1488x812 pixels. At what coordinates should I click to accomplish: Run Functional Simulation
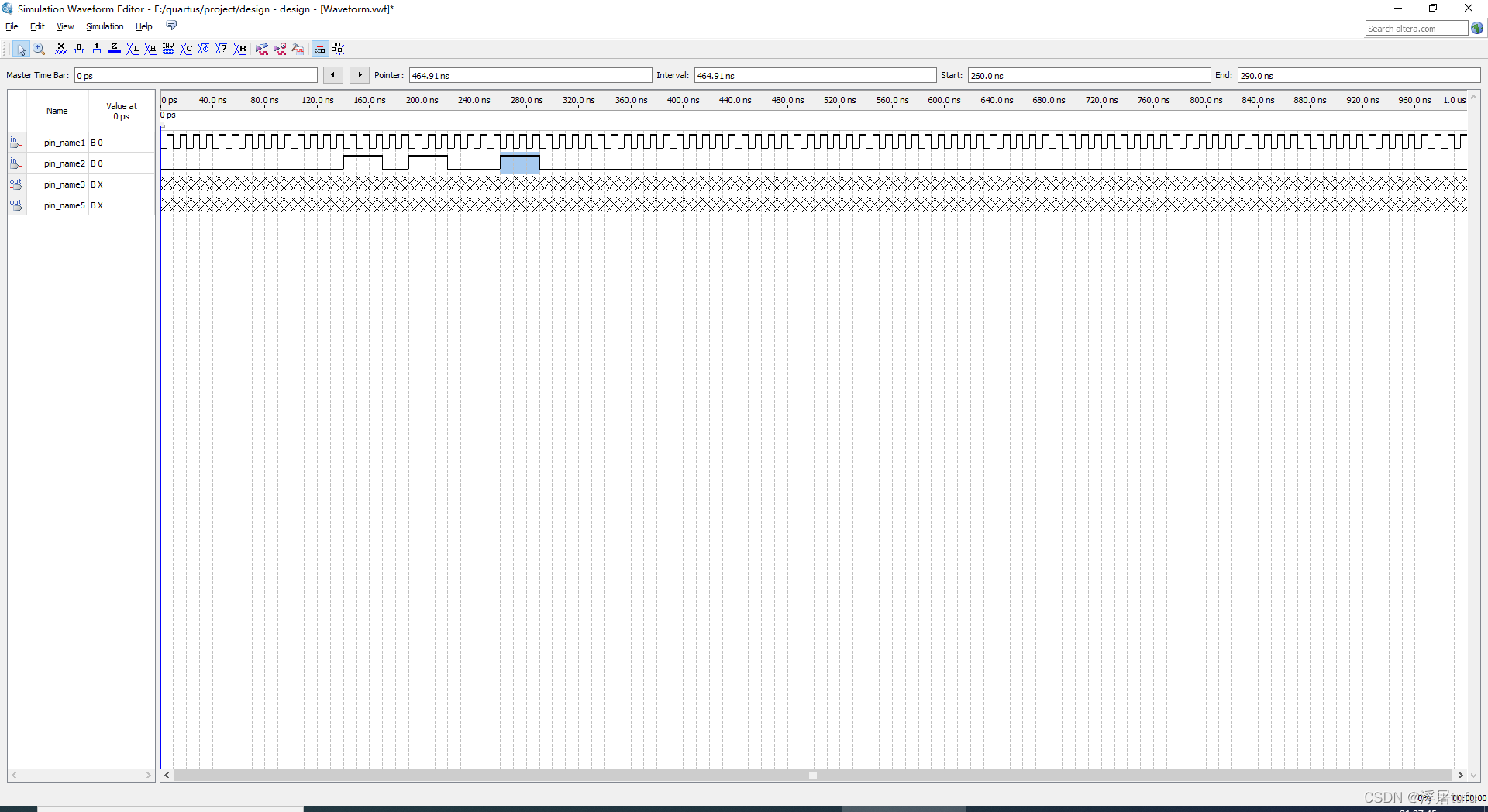point(262,49)
